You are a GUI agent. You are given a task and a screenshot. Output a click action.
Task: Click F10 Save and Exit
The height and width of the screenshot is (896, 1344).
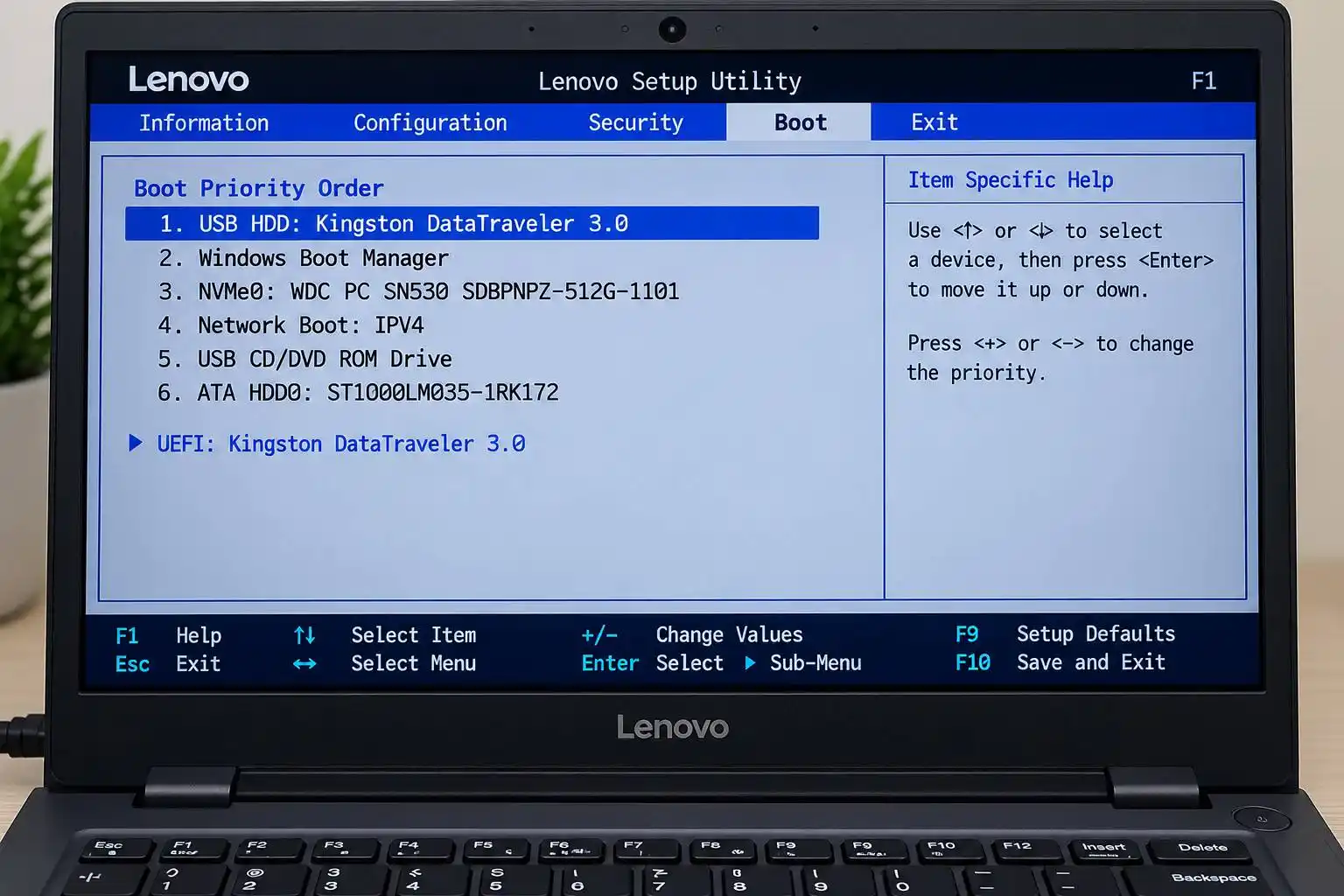coord(1060,662)
